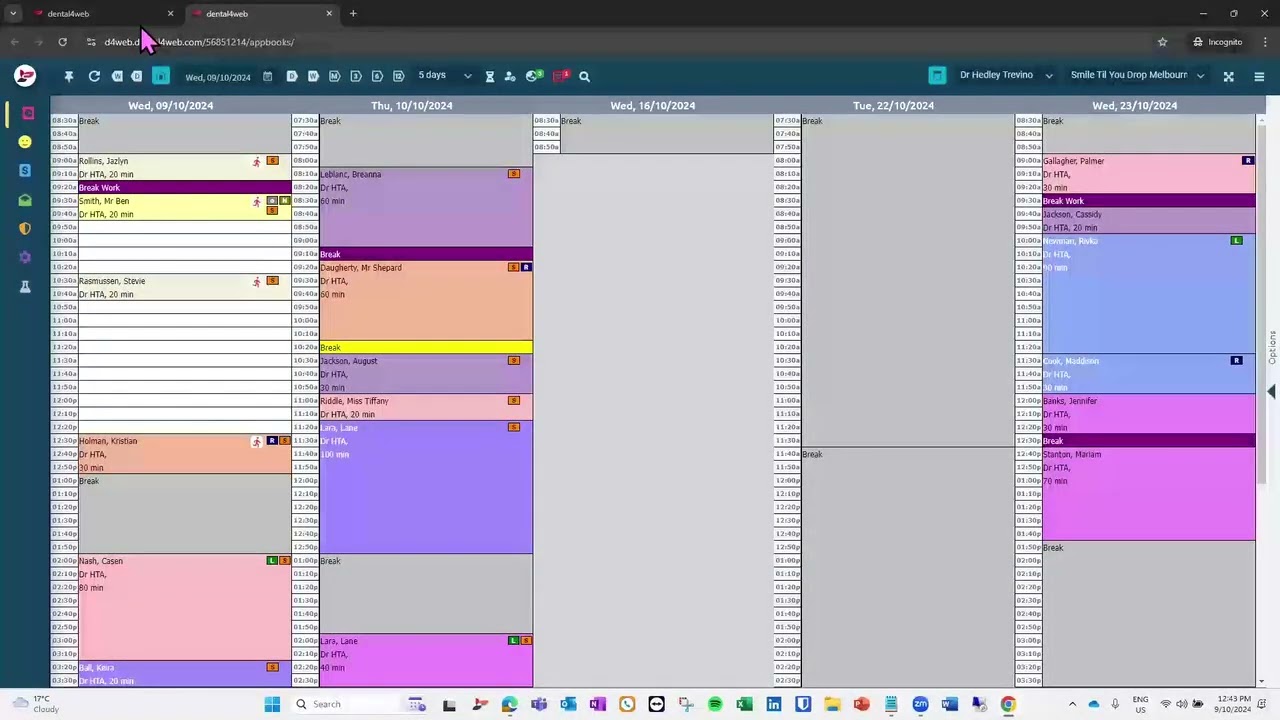
Task: Open the shield sidebar icon
Action: click(x=25, y=228)
